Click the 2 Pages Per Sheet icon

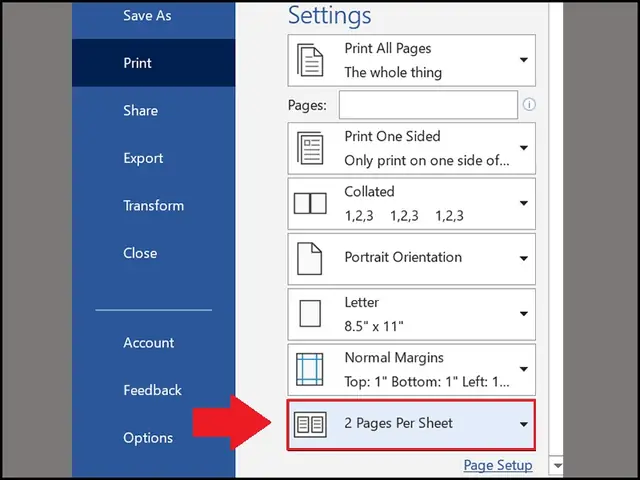(x=310, y=424)
